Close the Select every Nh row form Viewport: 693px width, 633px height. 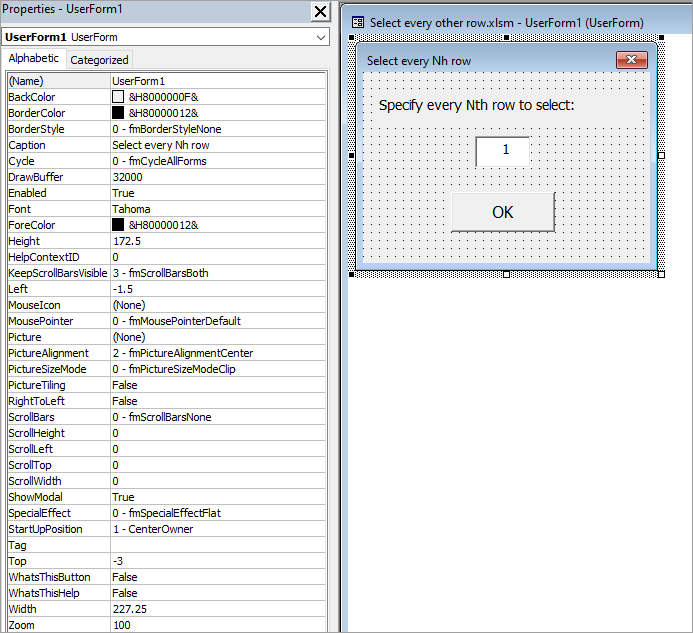point(631,61)
